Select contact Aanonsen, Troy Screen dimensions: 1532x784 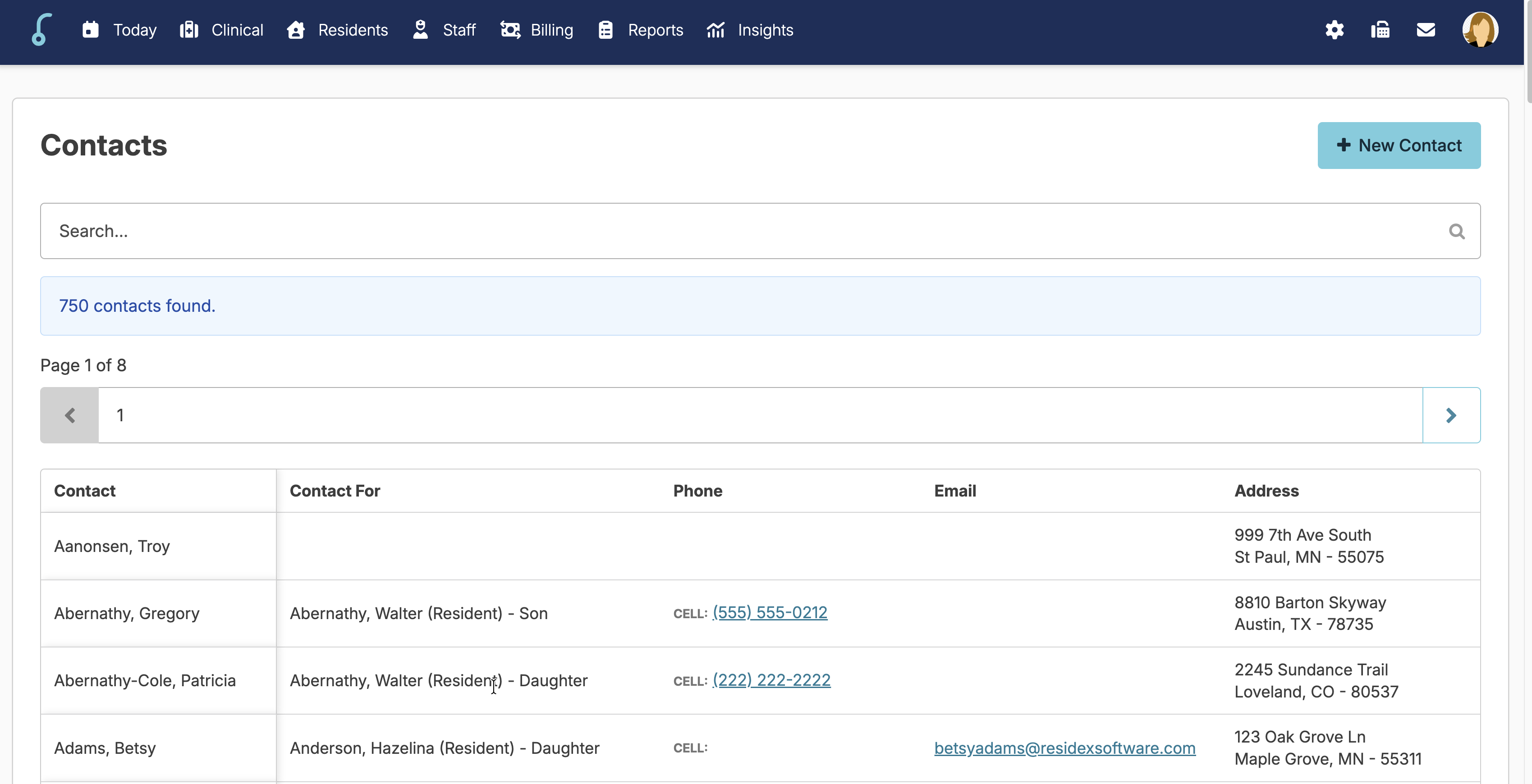pos(112,546)
